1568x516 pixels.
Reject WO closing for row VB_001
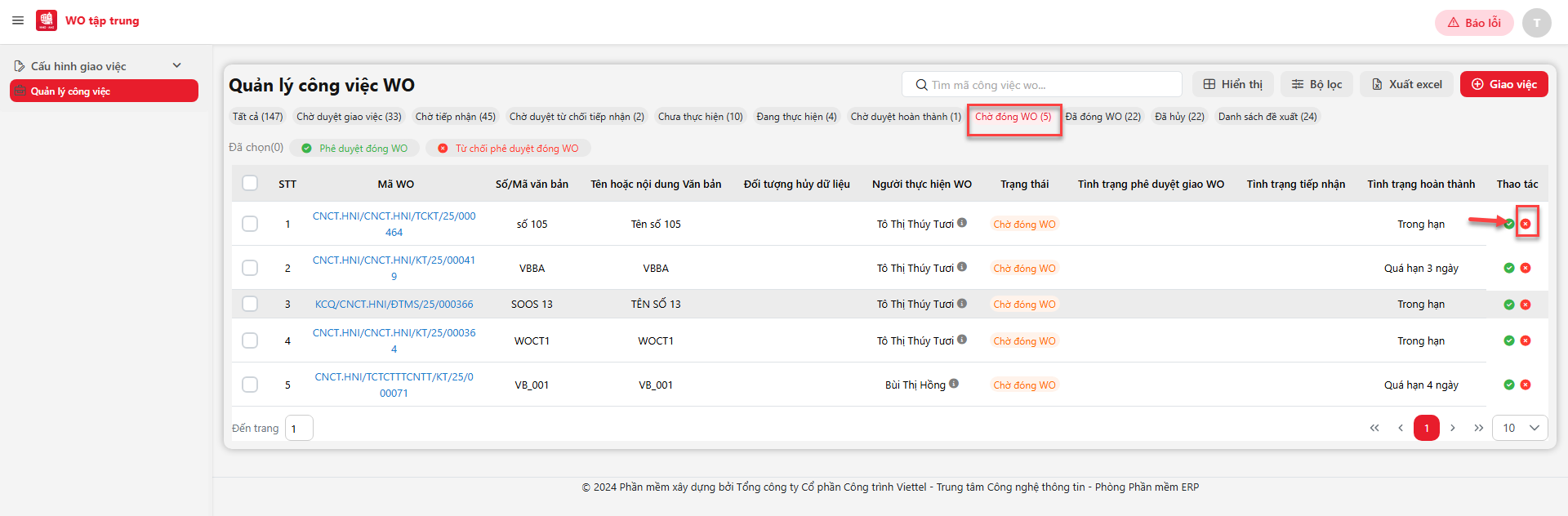coord(1526,385)
